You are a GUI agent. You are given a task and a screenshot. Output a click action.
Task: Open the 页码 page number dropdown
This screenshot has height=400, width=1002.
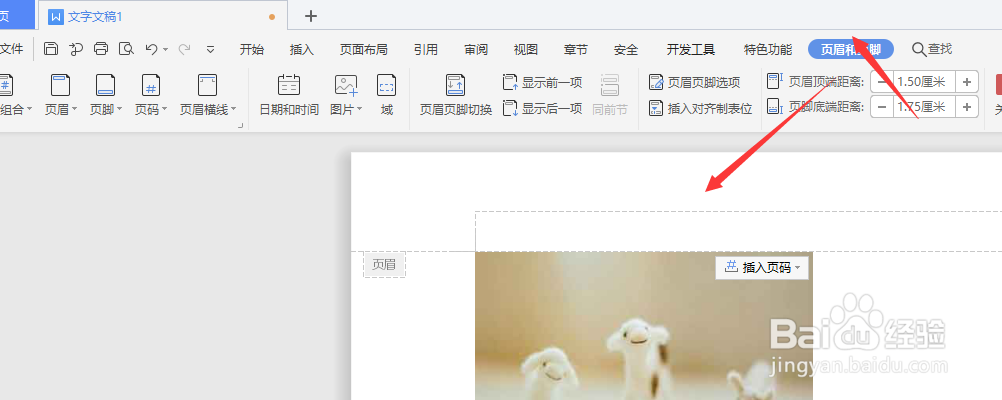(151, 95)
